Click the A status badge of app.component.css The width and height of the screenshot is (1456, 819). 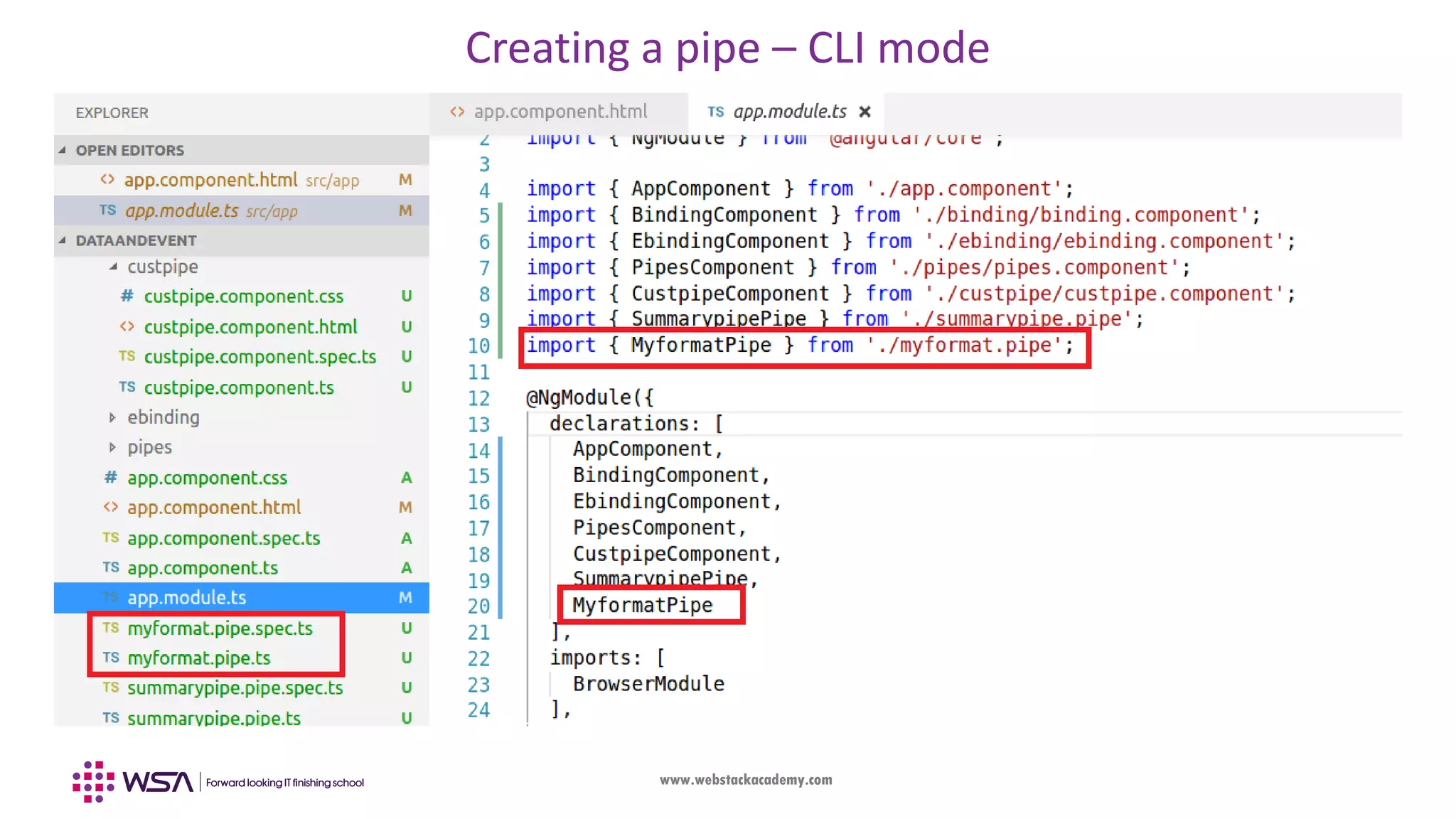point(406,477)
